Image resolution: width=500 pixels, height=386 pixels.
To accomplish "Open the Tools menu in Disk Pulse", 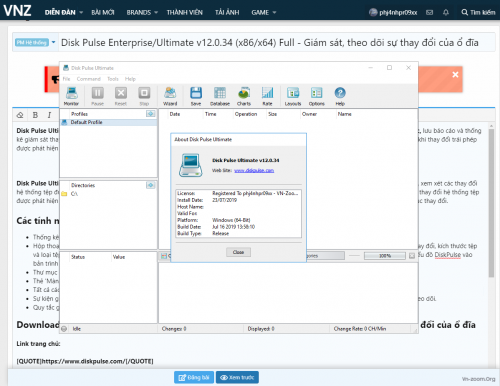I will coord(113,79).
